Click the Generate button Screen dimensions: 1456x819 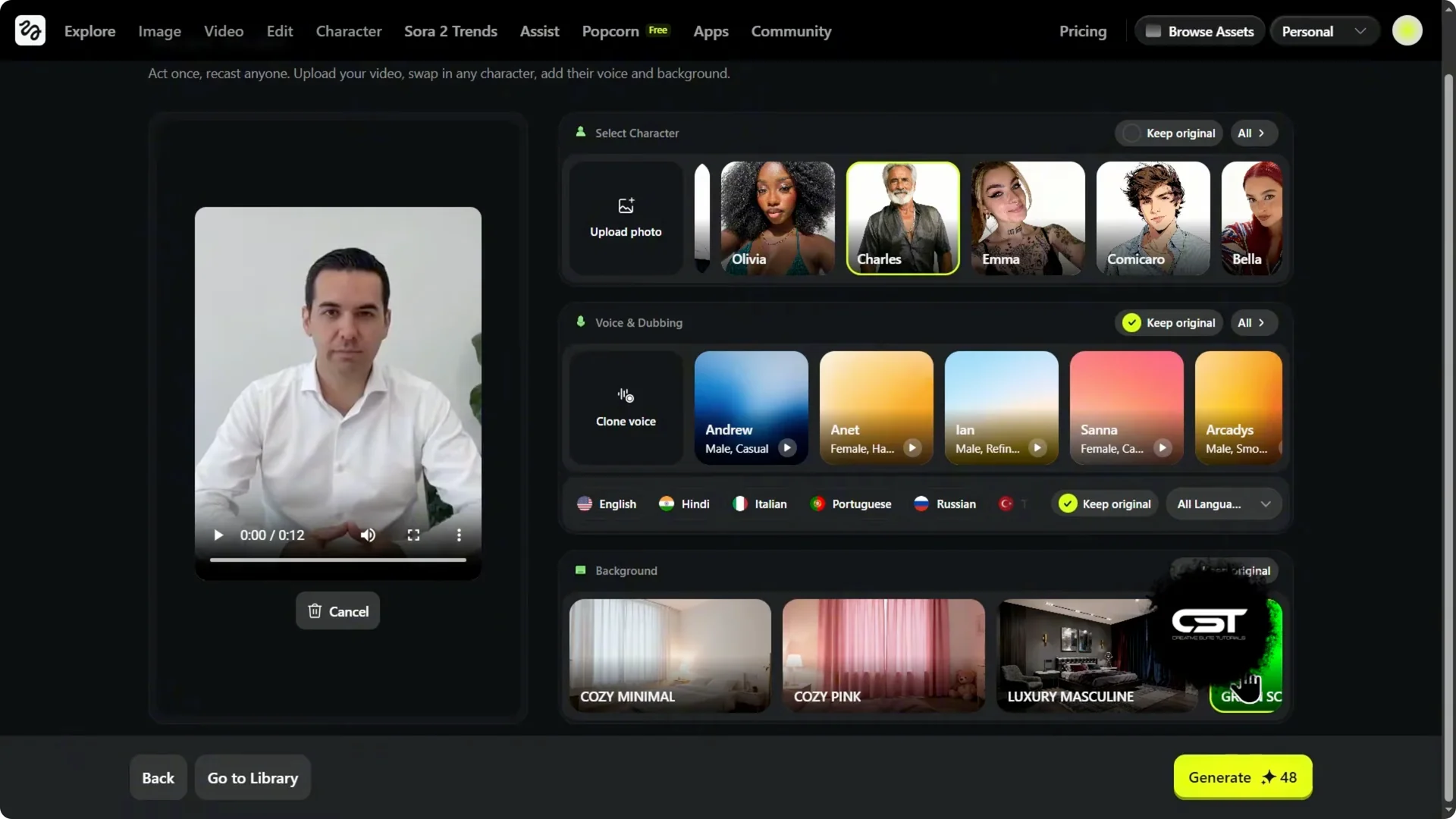pos(1241,777)
